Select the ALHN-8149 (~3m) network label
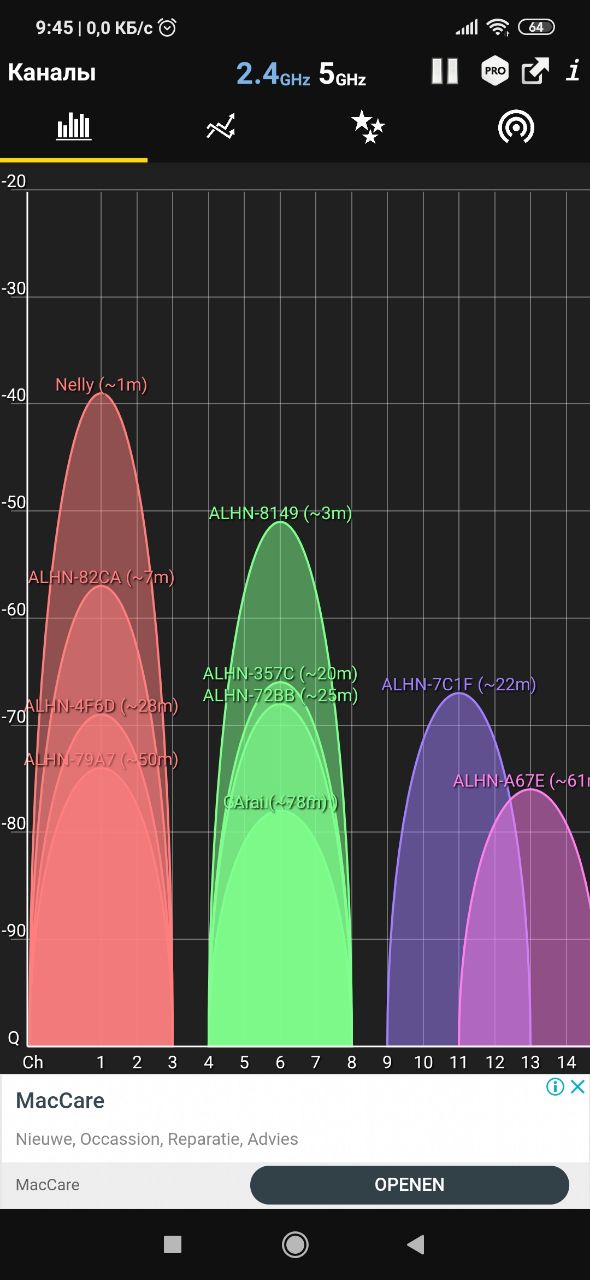The width and height of the screenshot is (590, 1280). (280, 513)
